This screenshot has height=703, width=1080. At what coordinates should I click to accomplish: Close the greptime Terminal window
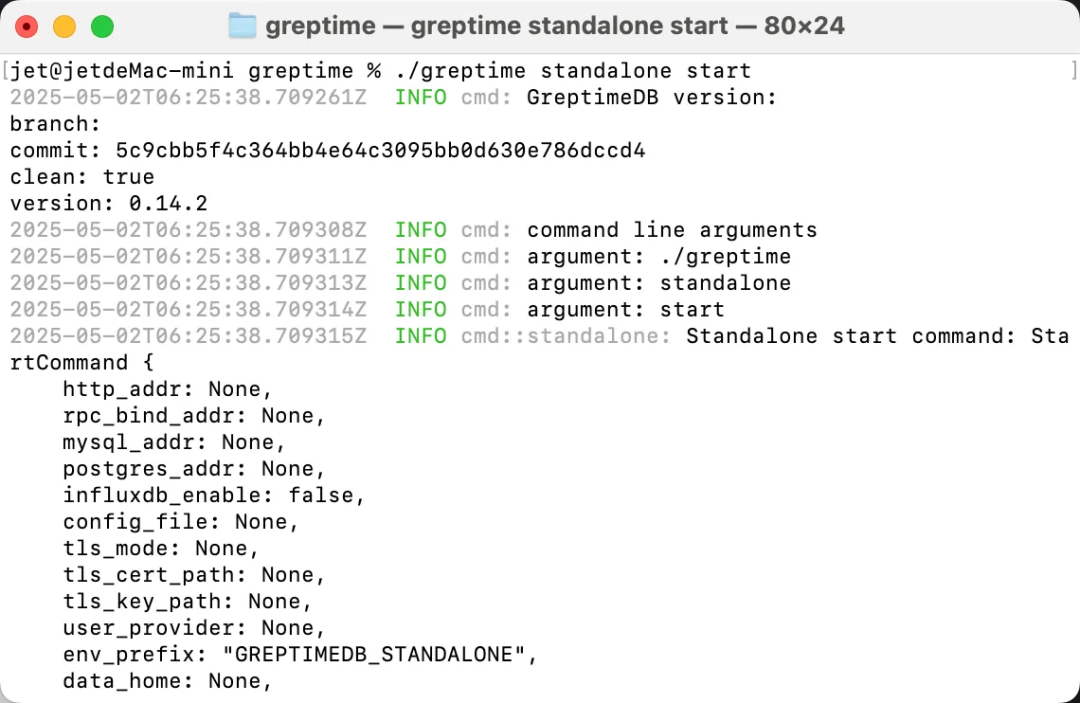[x=27, y=27]
